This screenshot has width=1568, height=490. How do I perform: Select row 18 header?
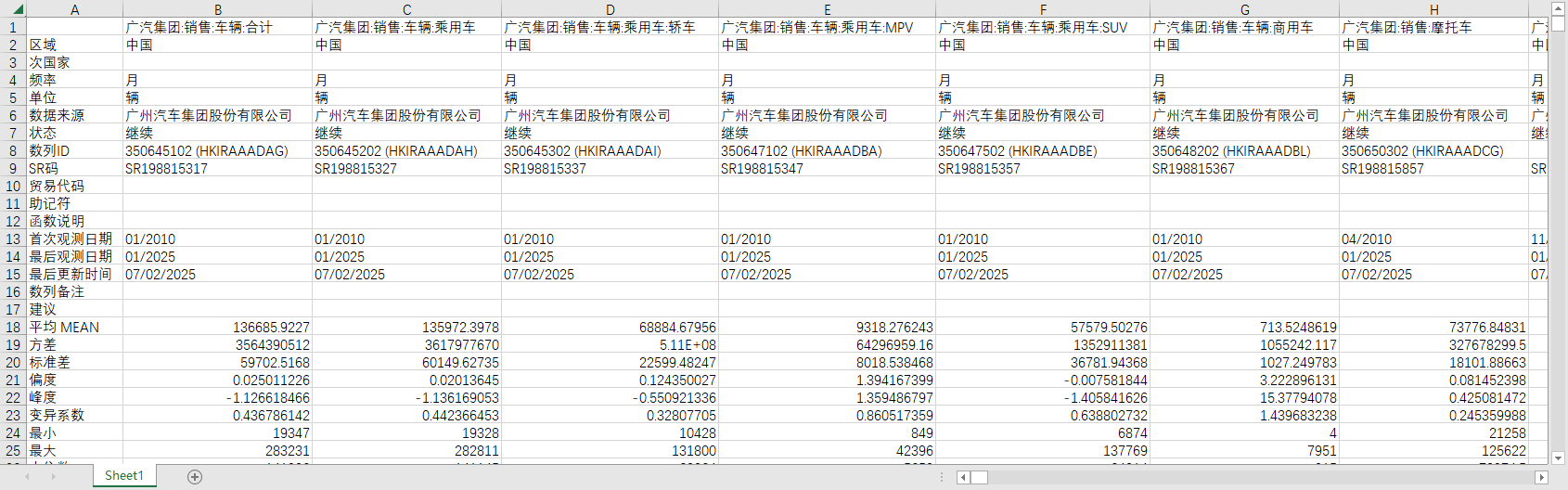[13, 327]
